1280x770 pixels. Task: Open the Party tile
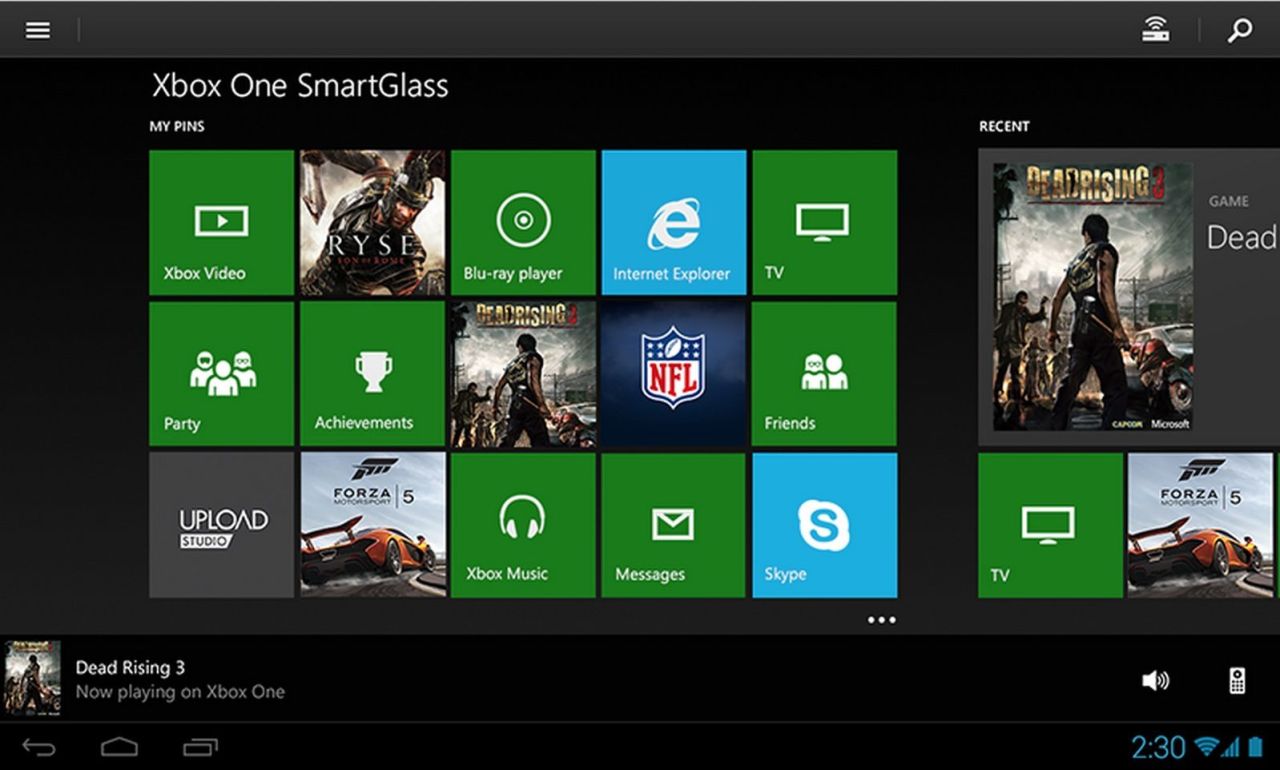(x=222, y=373)
